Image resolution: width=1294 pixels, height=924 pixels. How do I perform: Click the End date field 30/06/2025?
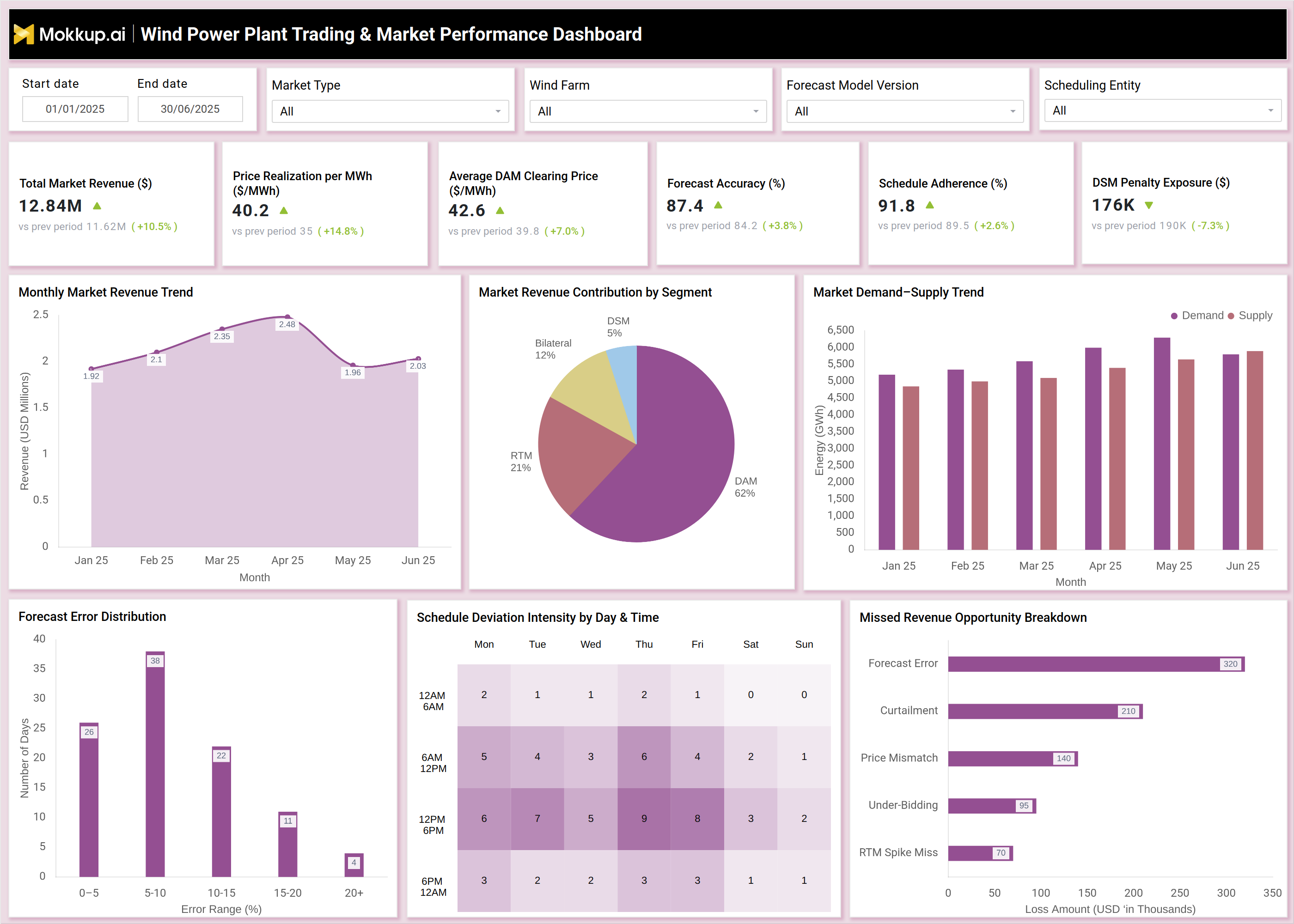(190, 109)
